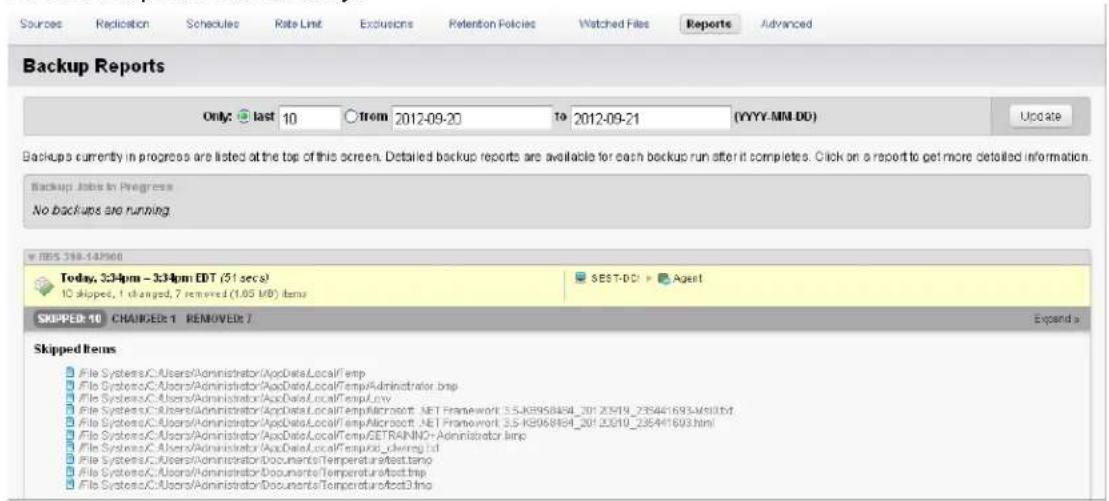Click the SEST-DC source server icon
1109x501 pixels.
point(583,277)
